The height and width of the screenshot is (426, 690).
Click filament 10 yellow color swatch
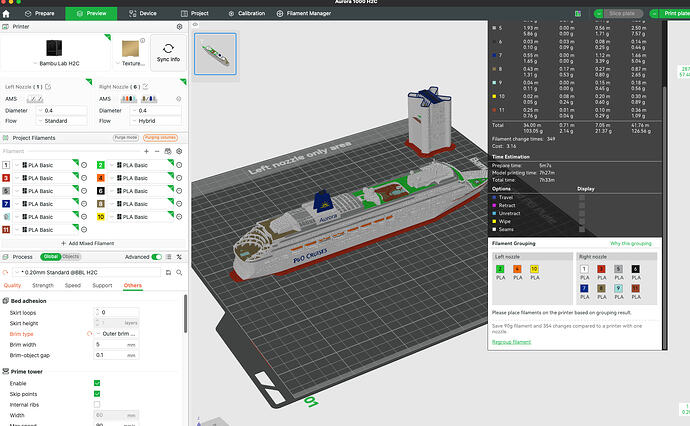101,217
